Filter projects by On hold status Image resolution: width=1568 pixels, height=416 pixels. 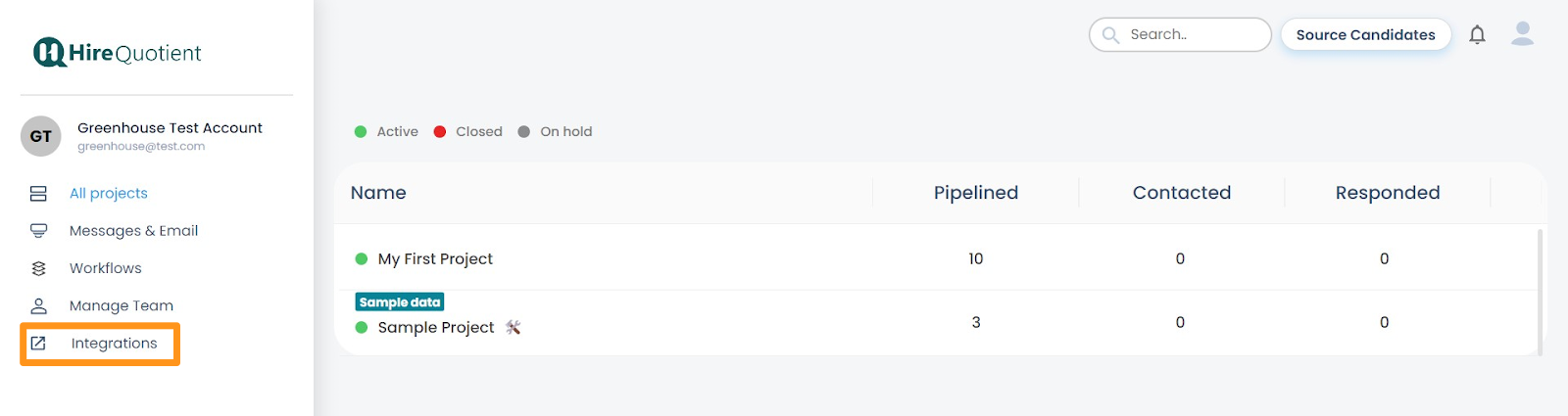[x=555, y=131]
